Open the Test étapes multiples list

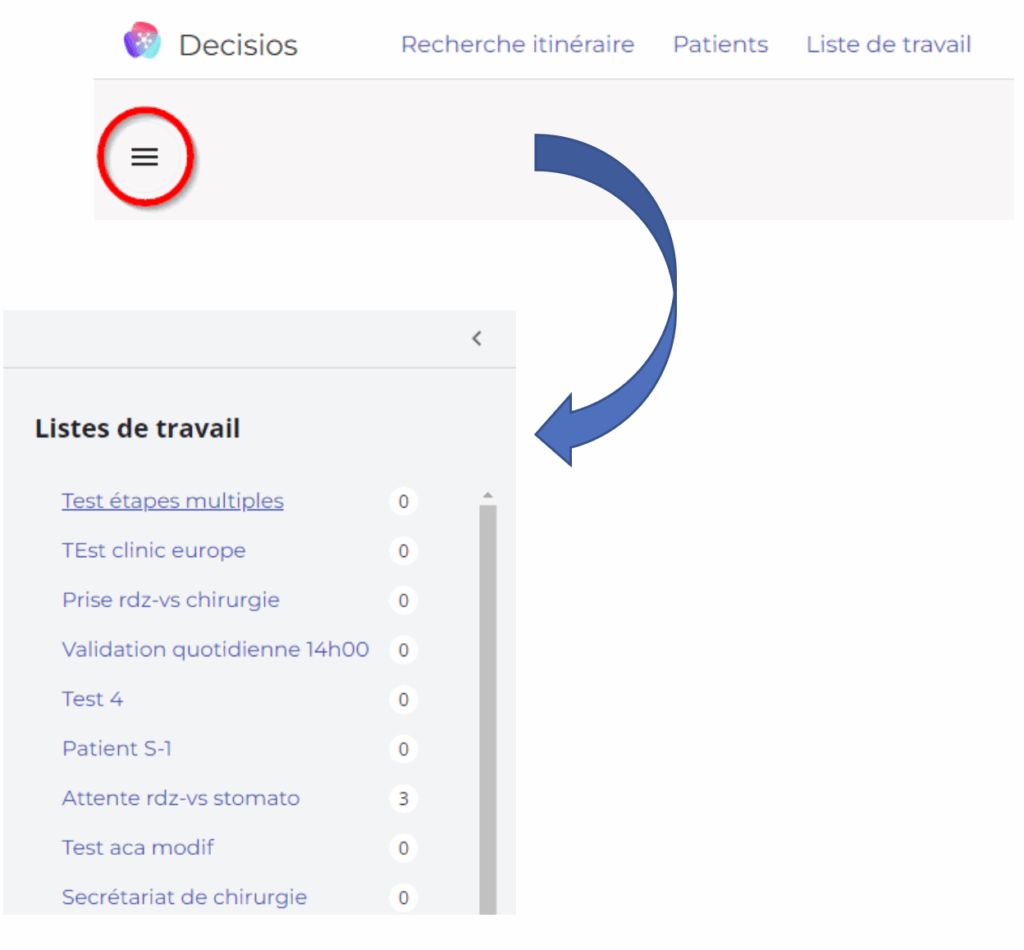click(x=172, y=500)
